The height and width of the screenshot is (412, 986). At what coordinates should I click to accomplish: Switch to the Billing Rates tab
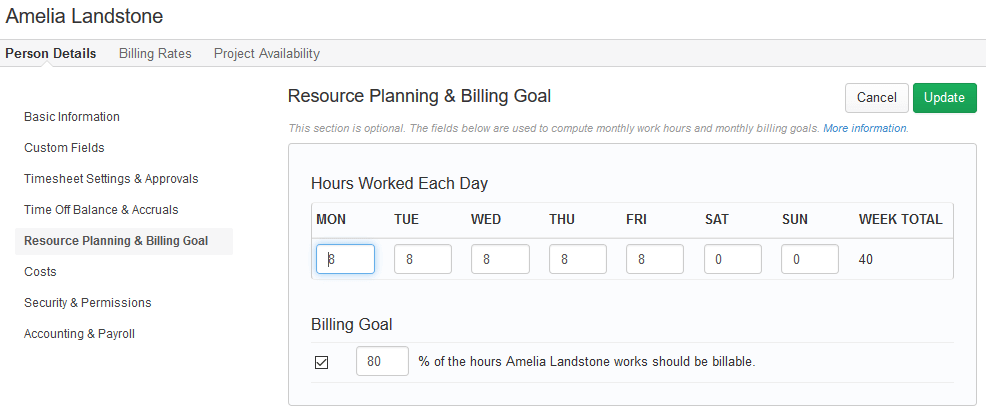[155, 53]
